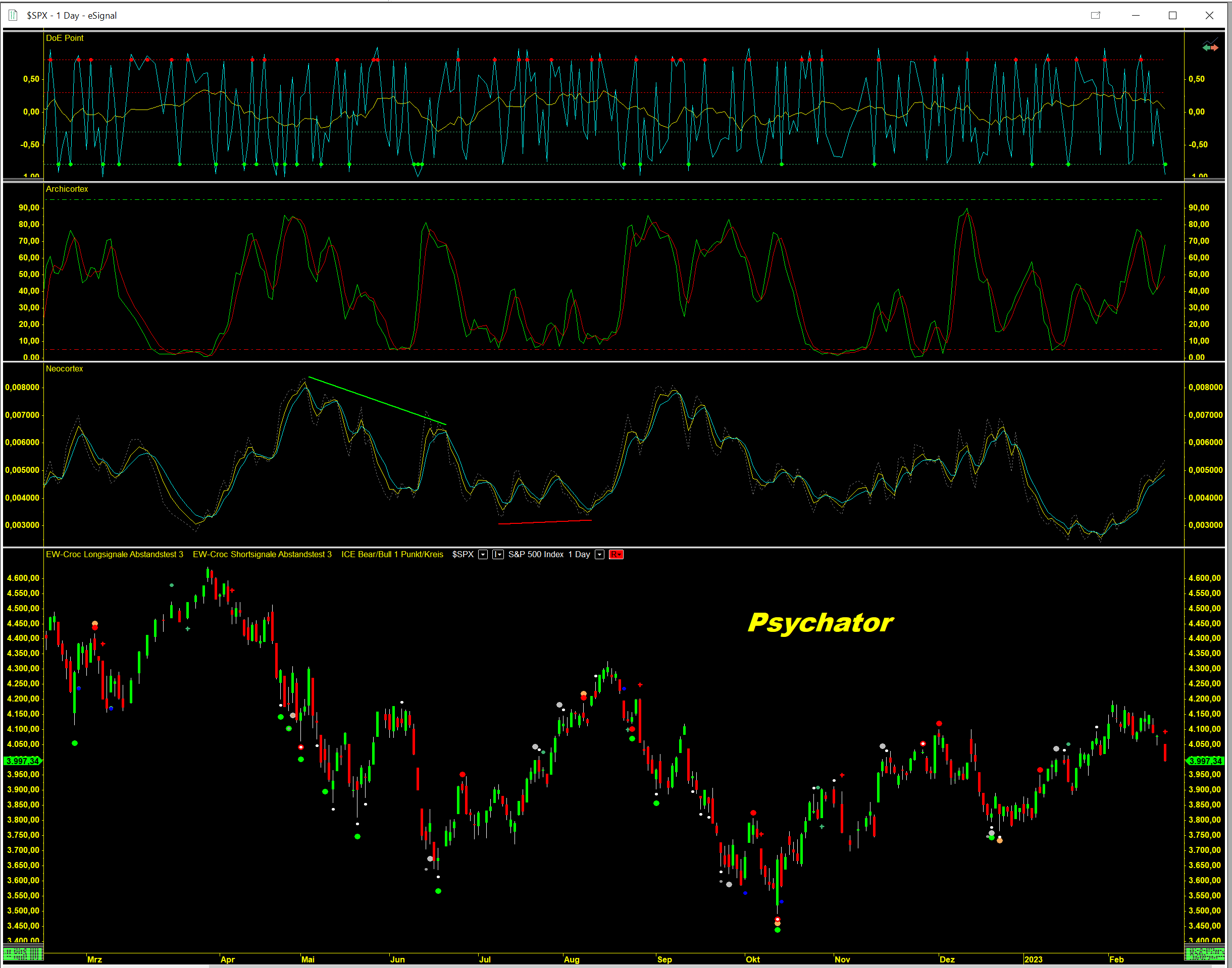
Task: Click the Okt label on time axis
Action: tap(752, 959)
